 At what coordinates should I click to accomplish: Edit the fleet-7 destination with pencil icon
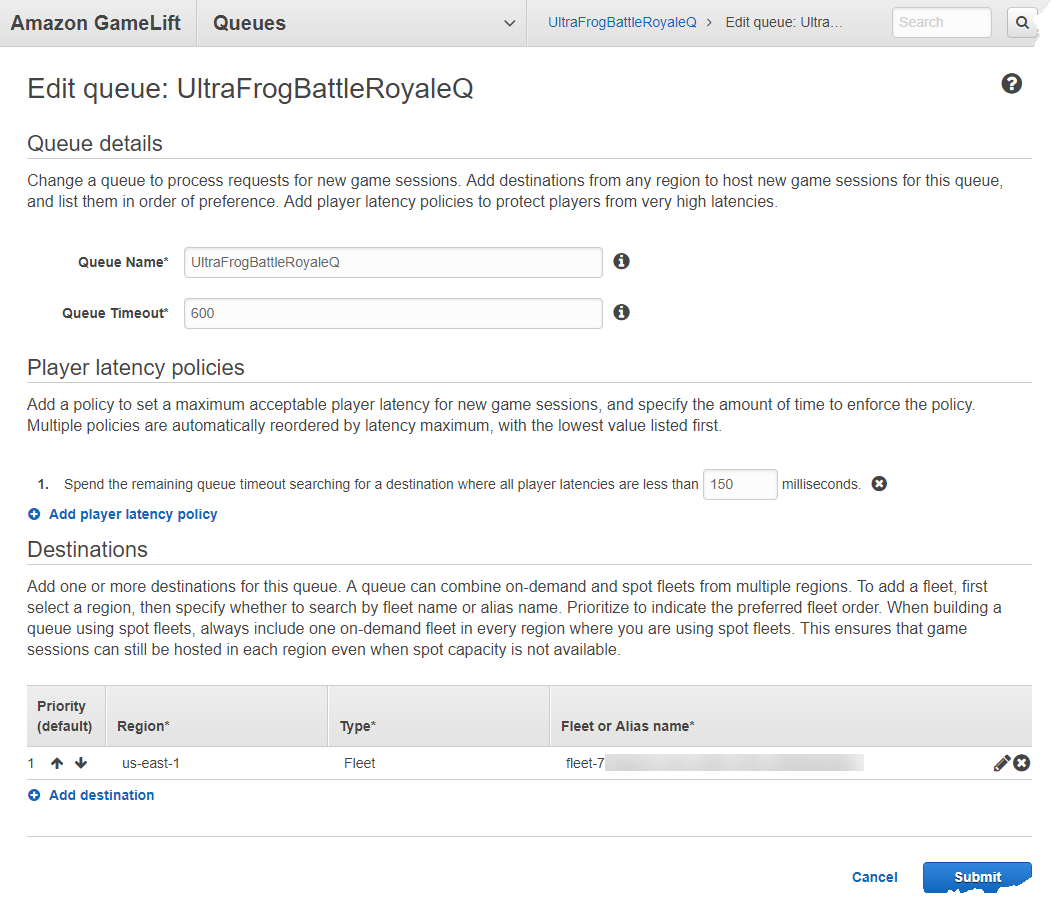pyautogui.click(x=1002, y=763)
